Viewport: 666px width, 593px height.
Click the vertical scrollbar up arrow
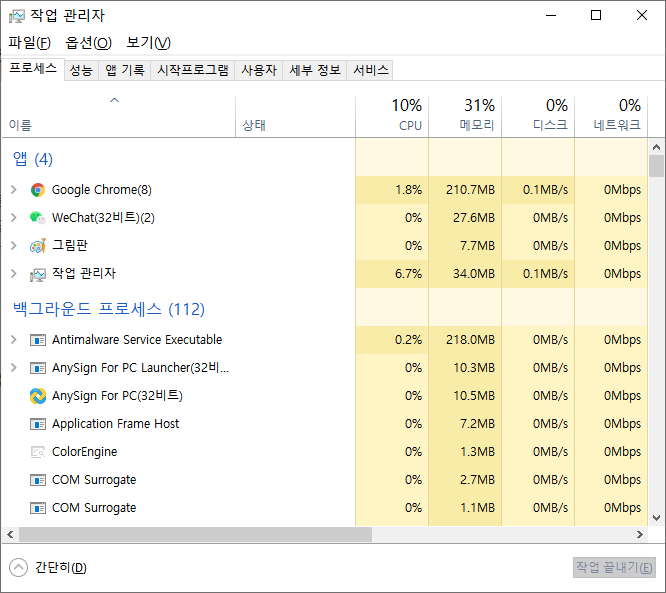657,147
